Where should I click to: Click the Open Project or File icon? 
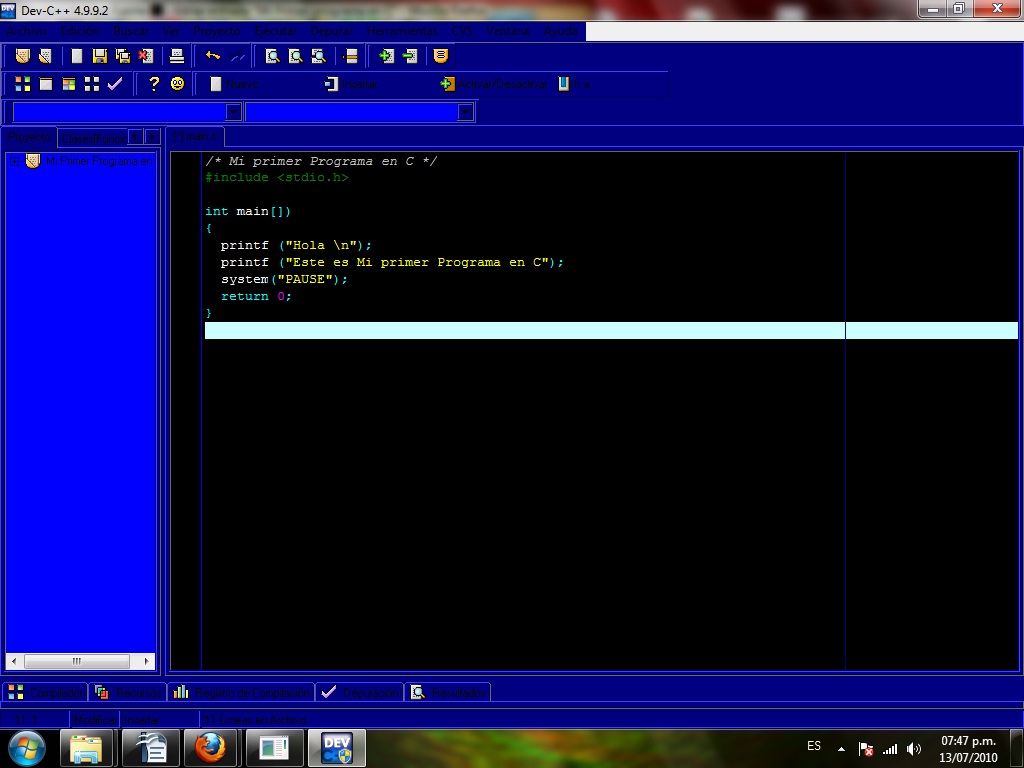[45, 56]
